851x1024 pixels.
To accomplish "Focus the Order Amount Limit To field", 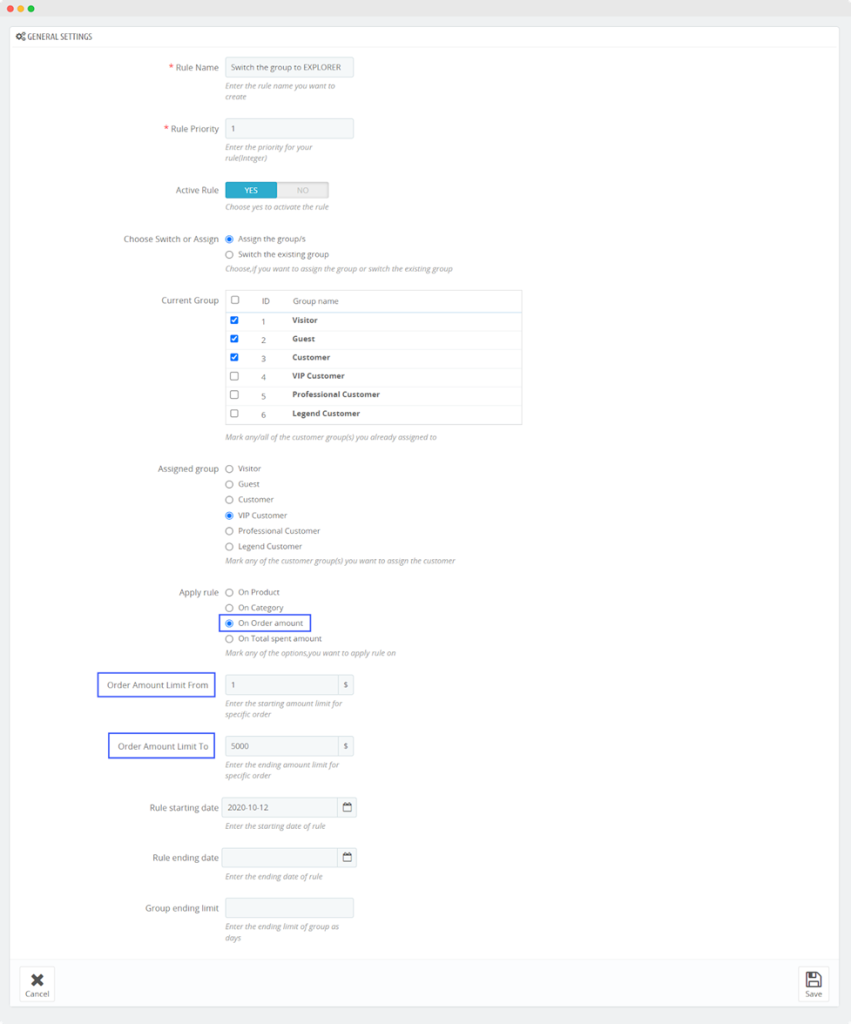I will pyautogui.click(x=281, y=746).
